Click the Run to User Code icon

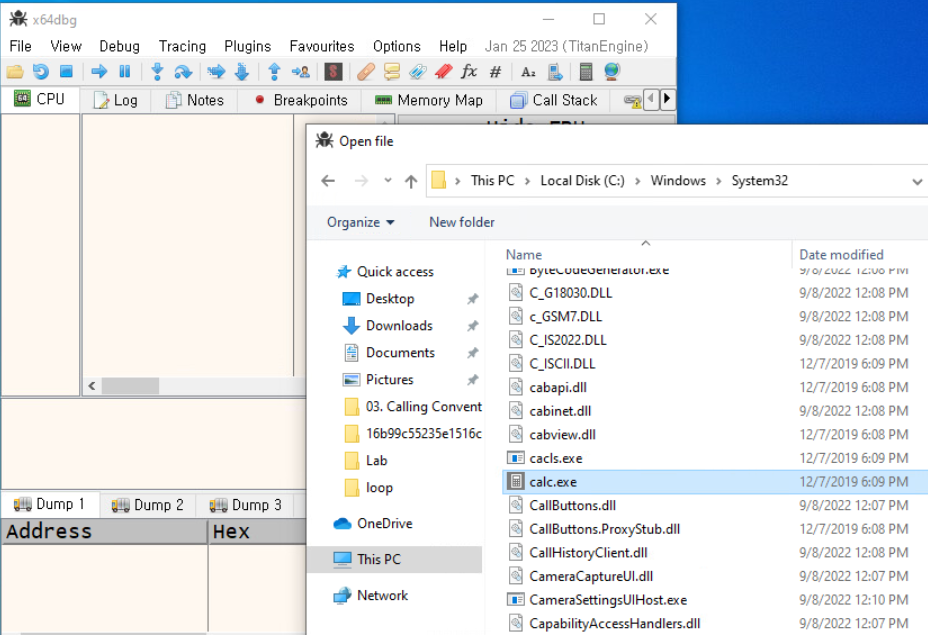[x=301, y=72]
